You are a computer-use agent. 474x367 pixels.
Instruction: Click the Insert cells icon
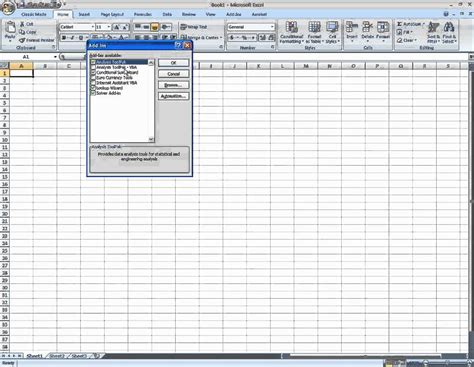pyautogui.click(x=352, y=27)
